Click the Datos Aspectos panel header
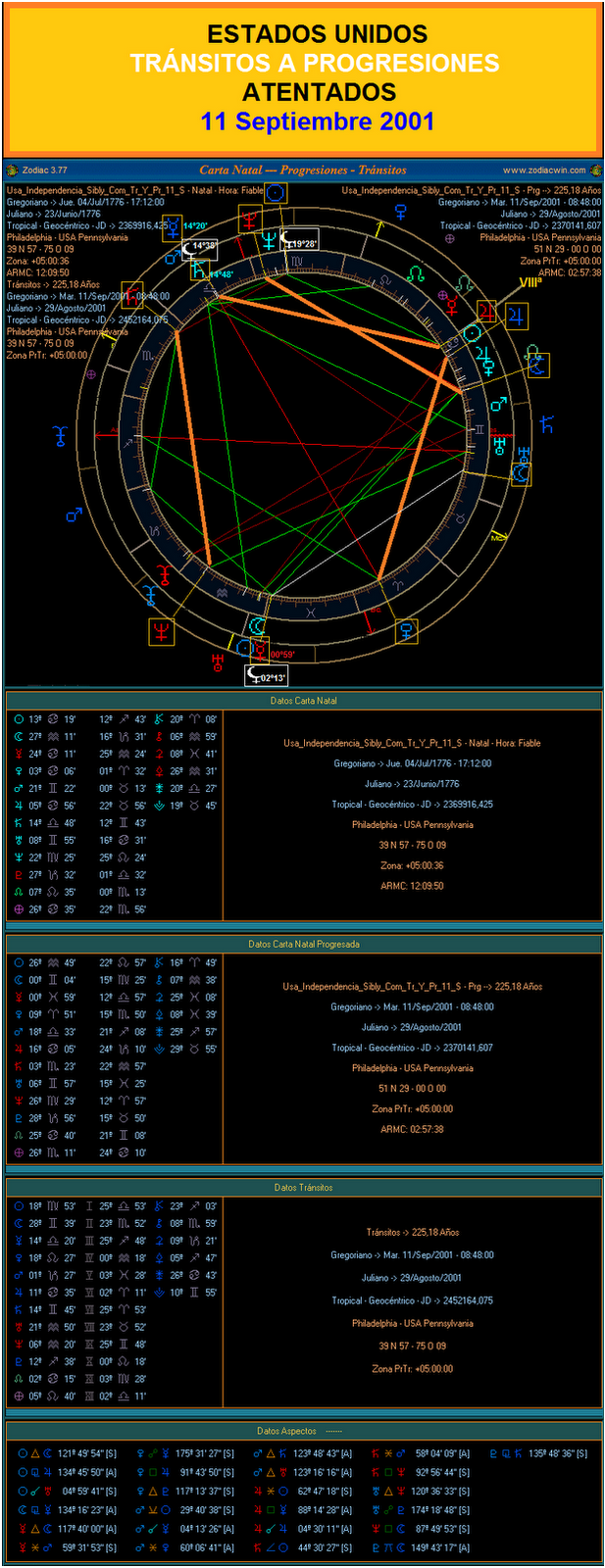The image size is (605, 1568). coord(303,1431)
